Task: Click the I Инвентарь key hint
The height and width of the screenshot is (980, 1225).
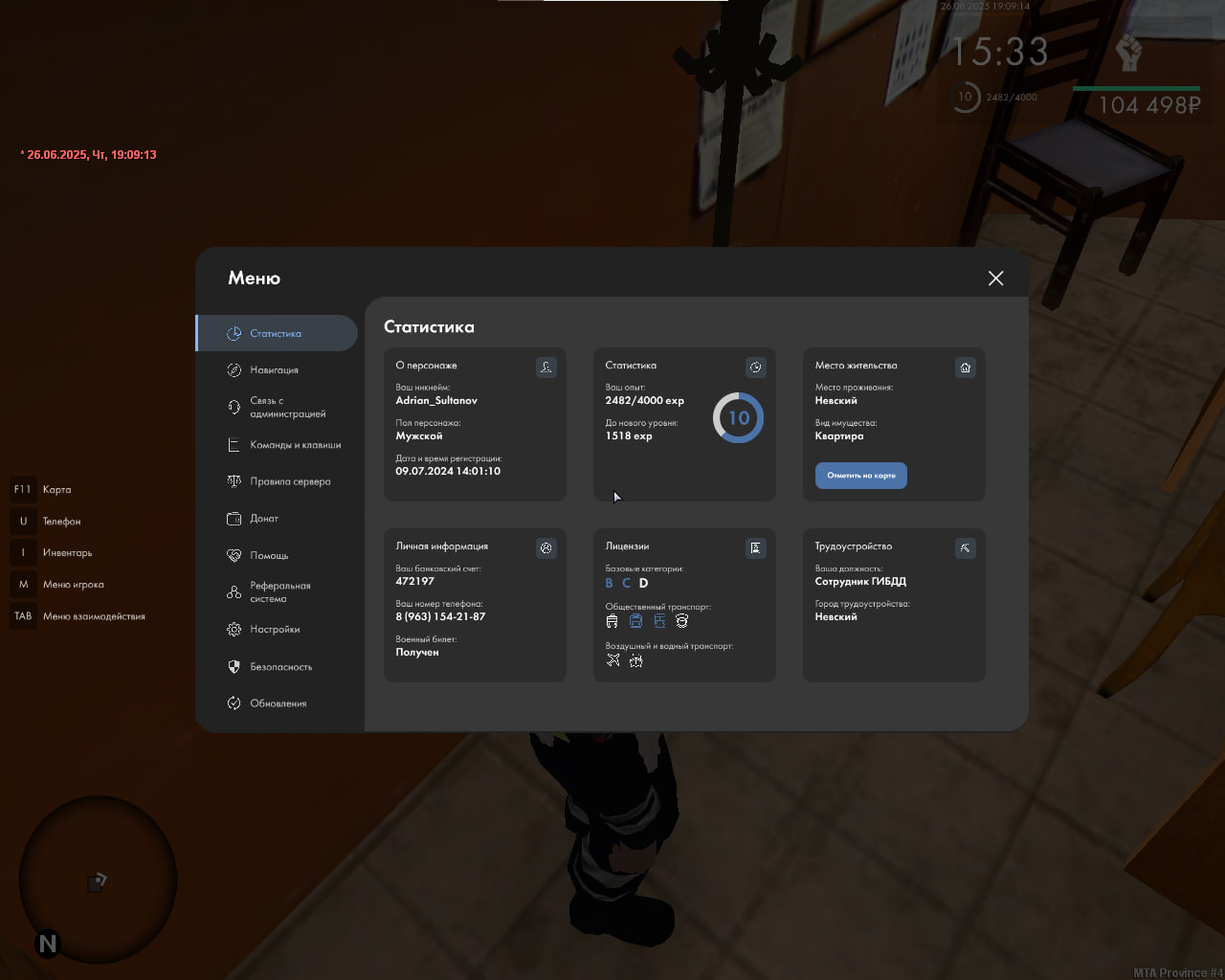Action: (x=52, y=552)
